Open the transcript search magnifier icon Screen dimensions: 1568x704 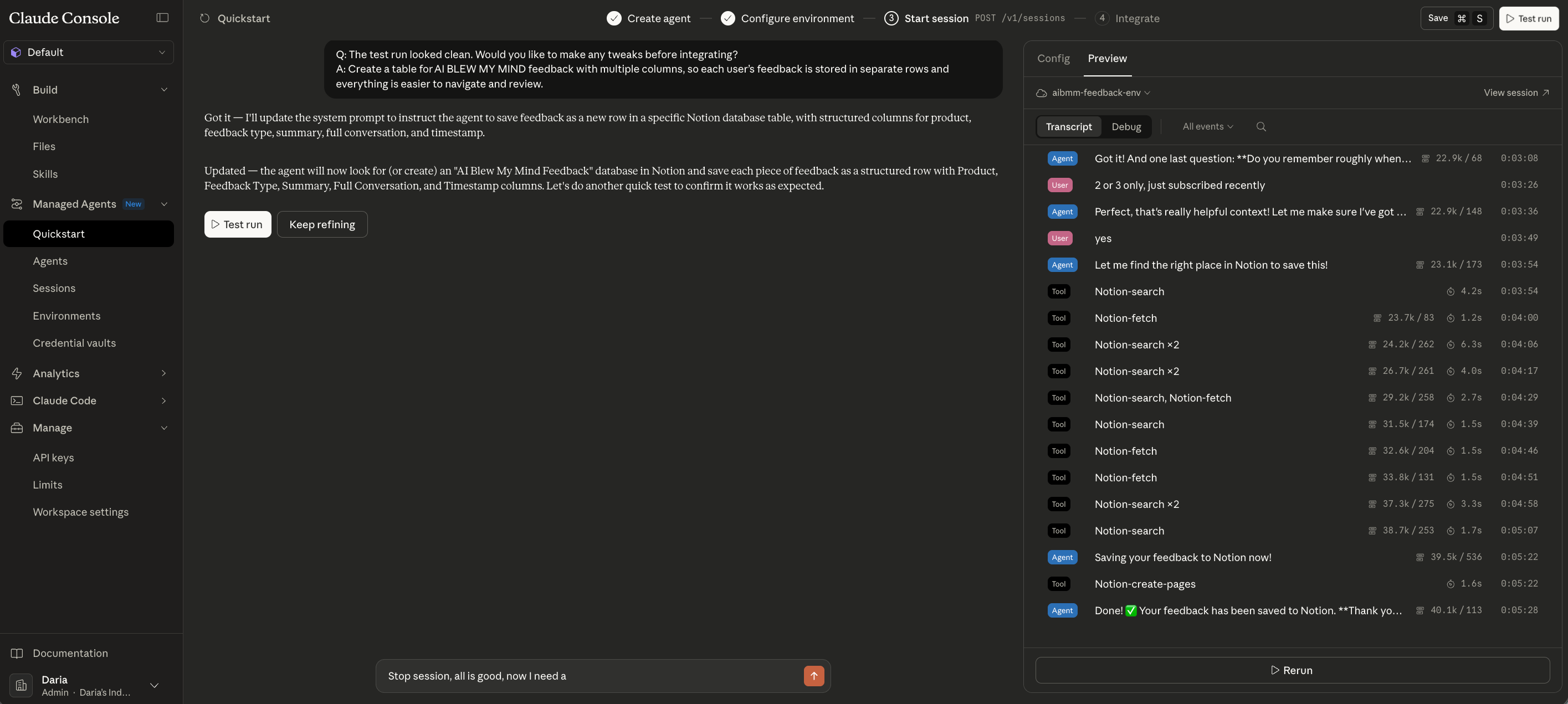[1261, 126]
